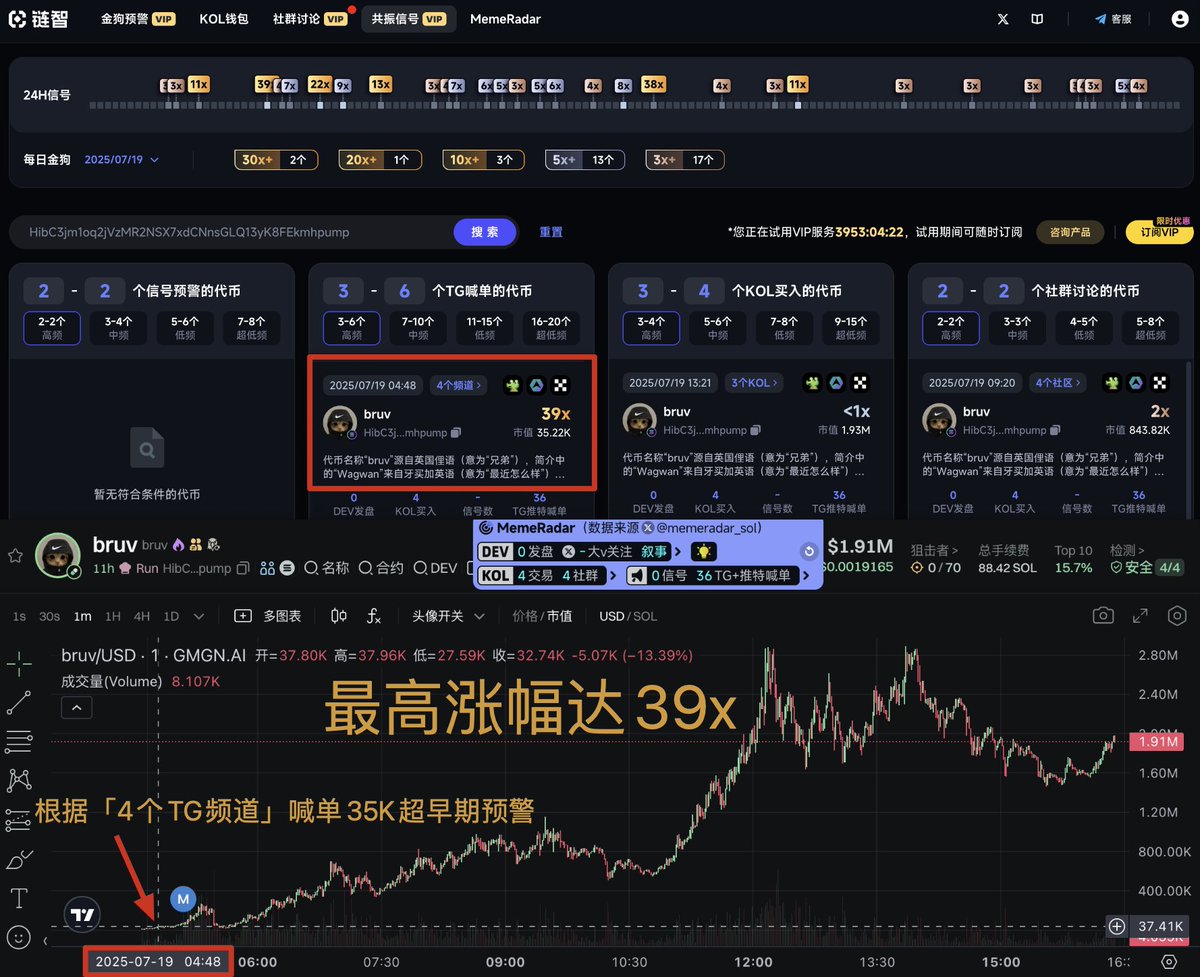
Task: Expand the 4个社区 community list
Action: click(x=1060, y=383)
